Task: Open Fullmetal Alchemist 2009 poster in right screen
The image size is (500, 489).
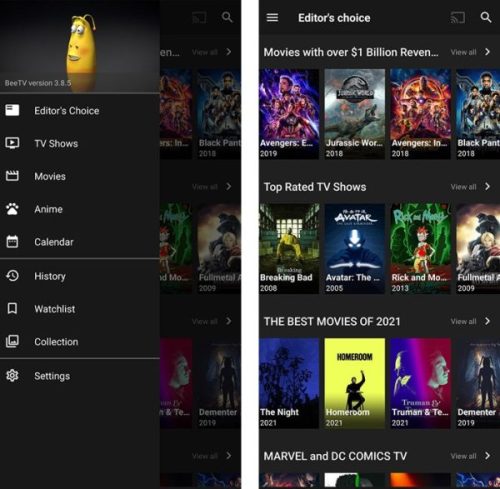Action: point(478,249)
